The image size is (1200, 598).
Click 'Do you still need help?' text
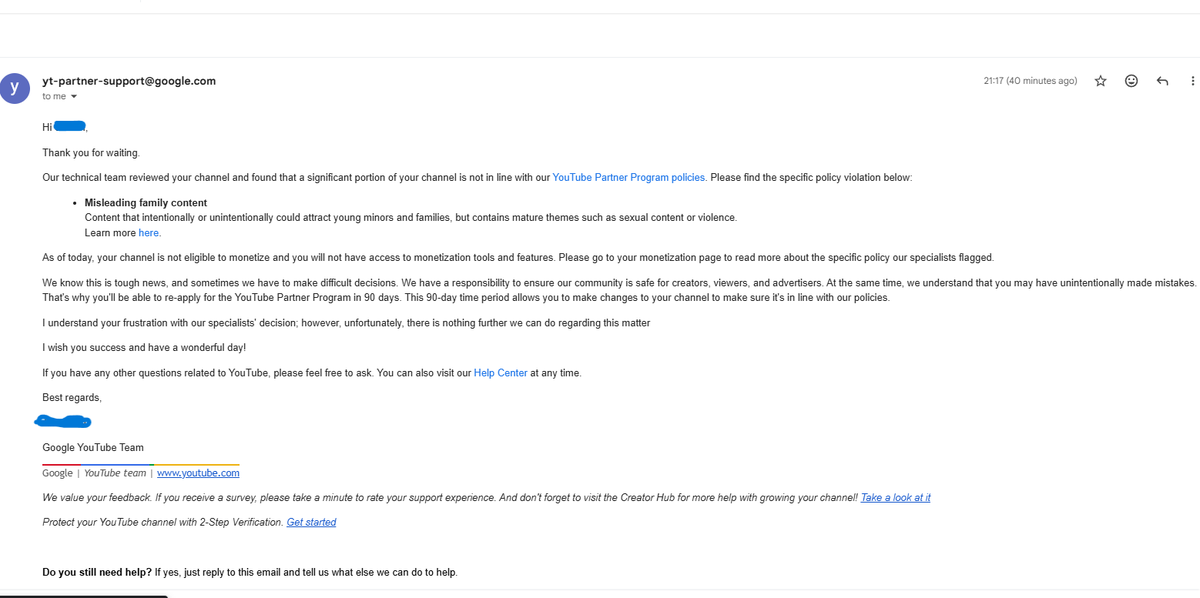coord(97,573)
